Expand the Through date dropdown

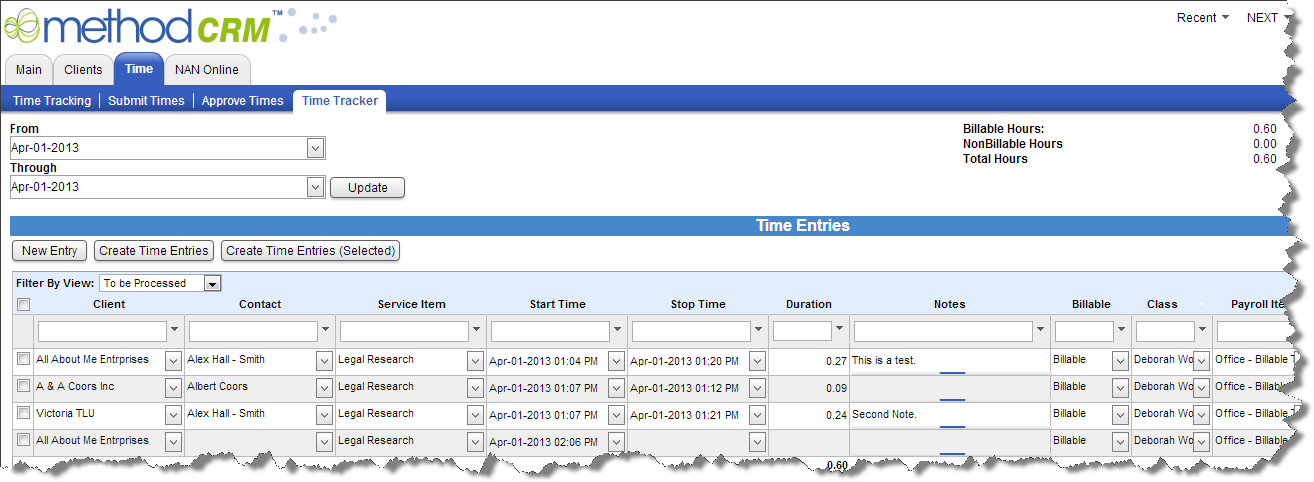315,187
